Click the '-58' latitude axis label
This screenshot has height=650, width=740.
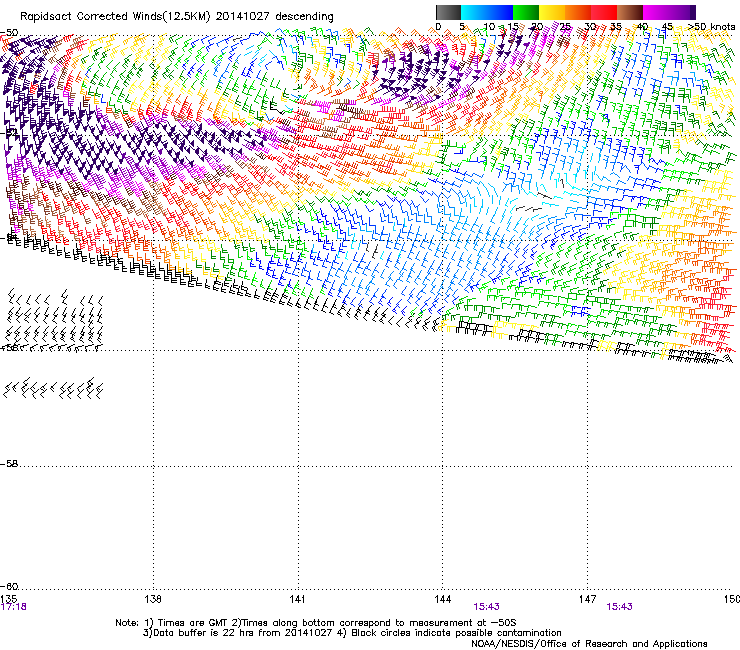click(9, 464)
